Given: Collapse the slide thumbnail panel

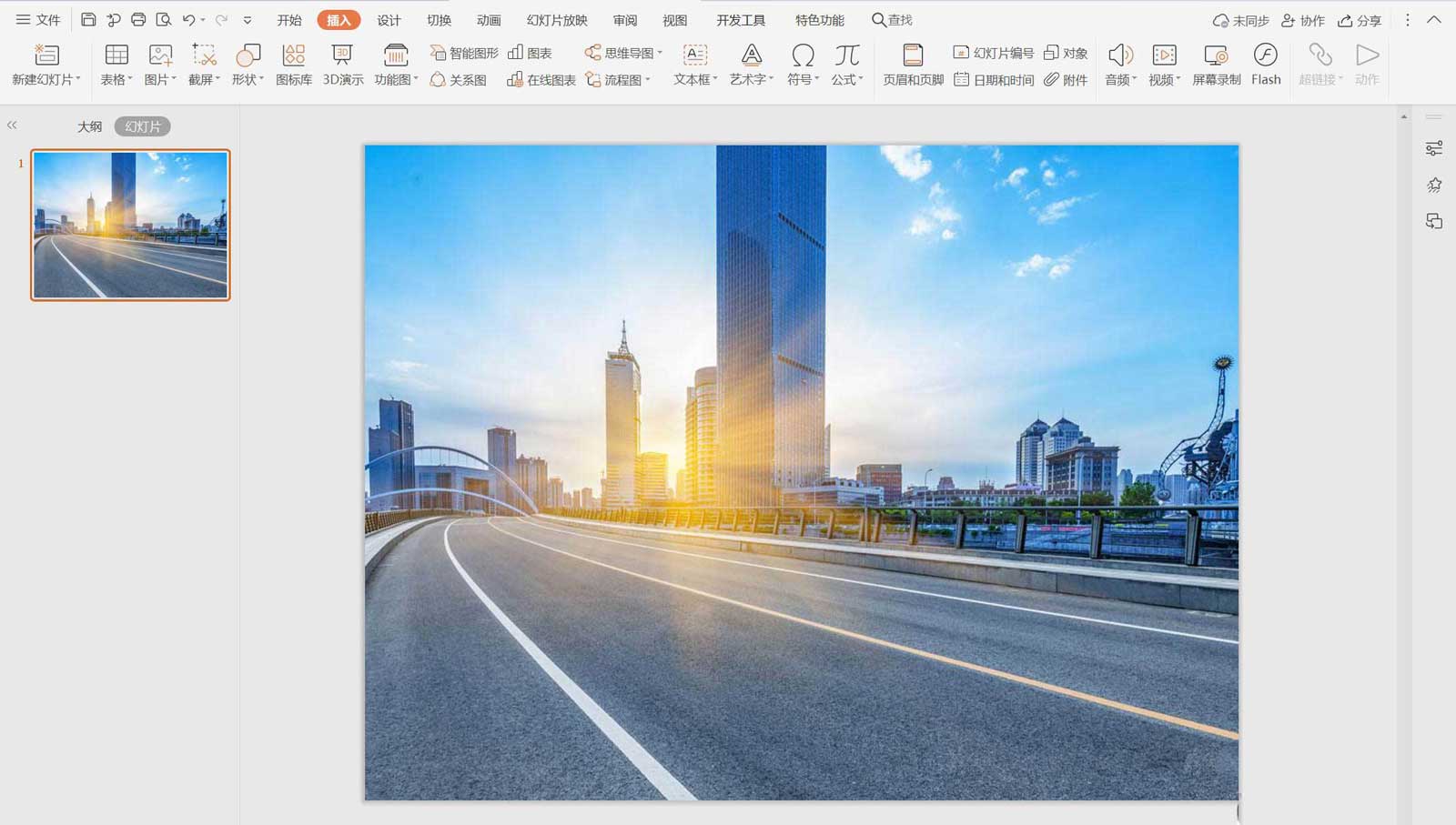Looking at the screenshot, I should point(12,126).
